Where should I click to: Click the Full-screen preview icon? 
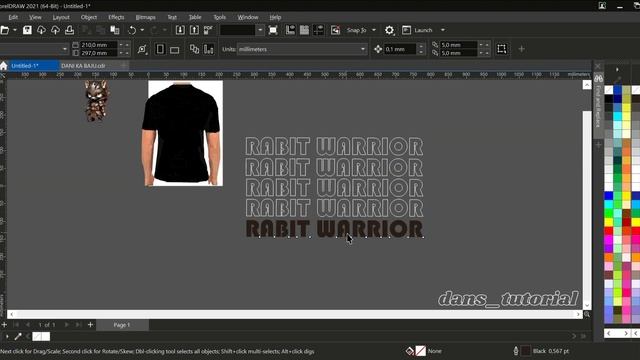[273, 30]
